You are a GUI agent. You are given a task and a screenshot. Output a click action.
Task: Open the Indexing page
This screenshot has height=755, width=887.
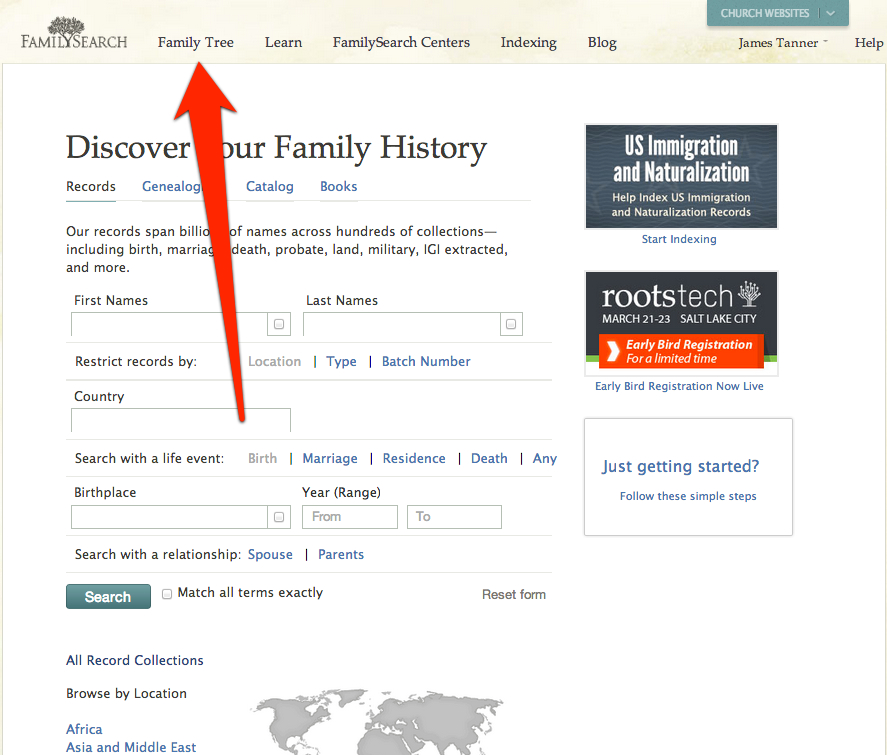[528, 42]
